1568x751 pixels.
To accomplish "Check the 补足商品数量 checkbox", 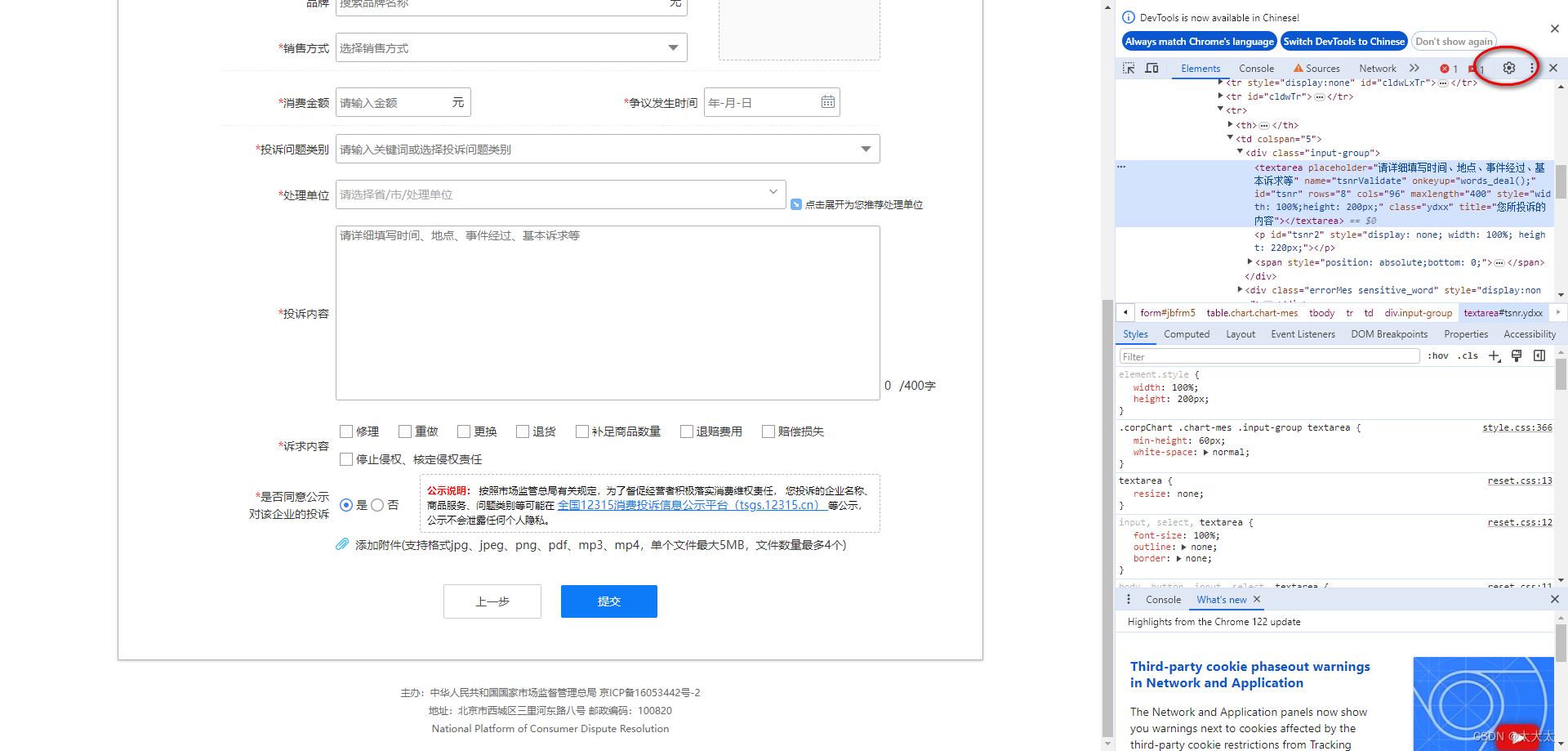I will pyautogui.click(x=582, y=431).
